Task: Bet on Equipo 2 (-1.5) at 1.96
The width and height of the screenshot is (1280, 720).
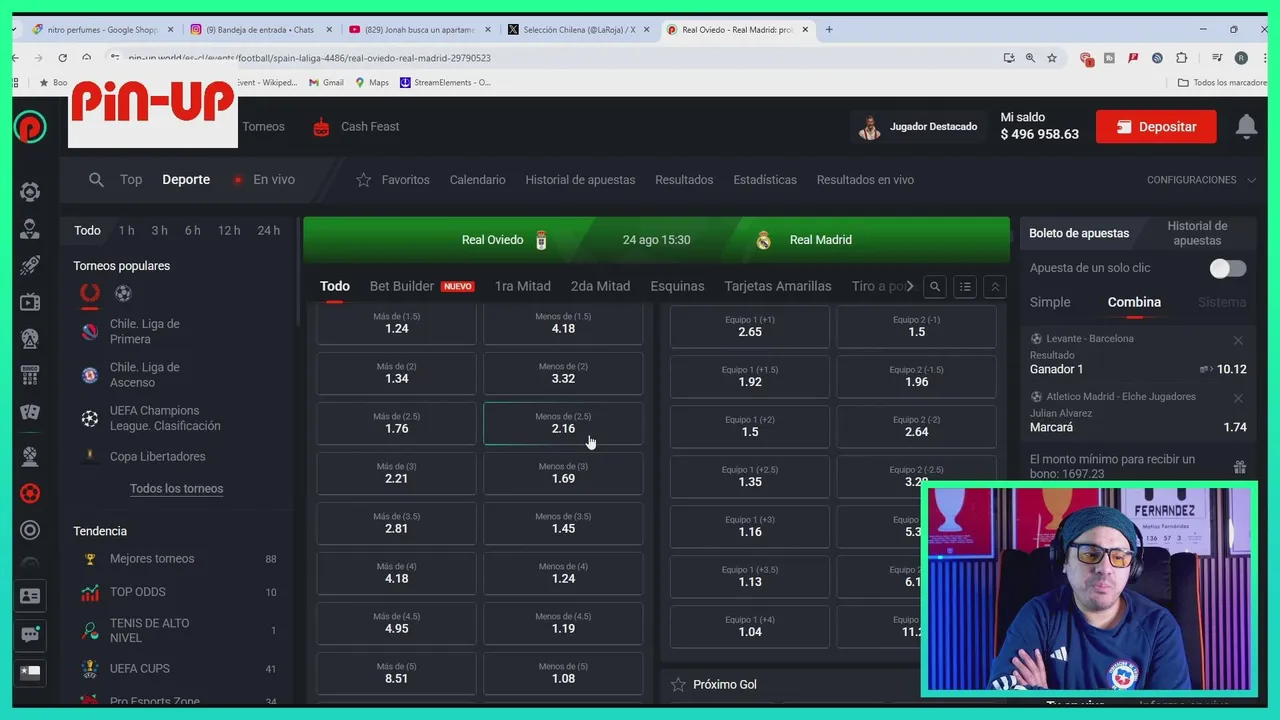Action: coord(916,376)
